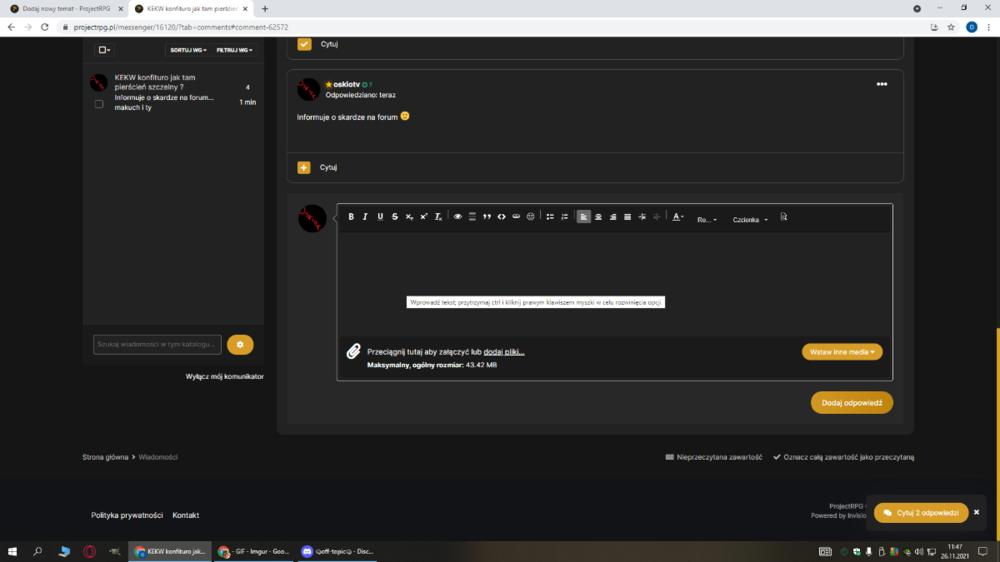
Task: Toggle the plus multiquote on osklotv's post
Action: [x=304, y=167]
